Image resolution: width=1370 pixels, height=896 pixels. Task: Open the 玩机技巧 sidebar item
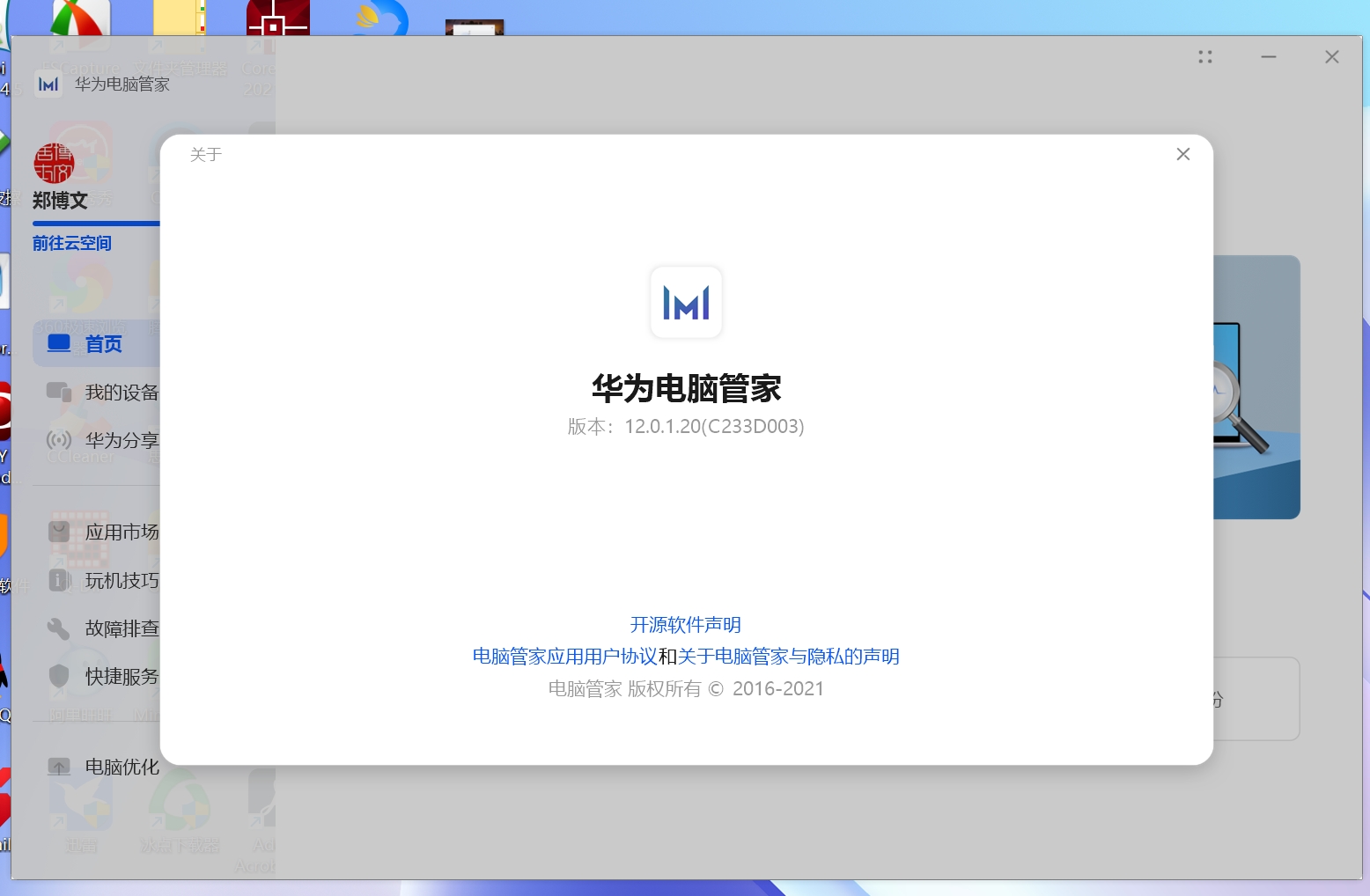coord(103,581)
